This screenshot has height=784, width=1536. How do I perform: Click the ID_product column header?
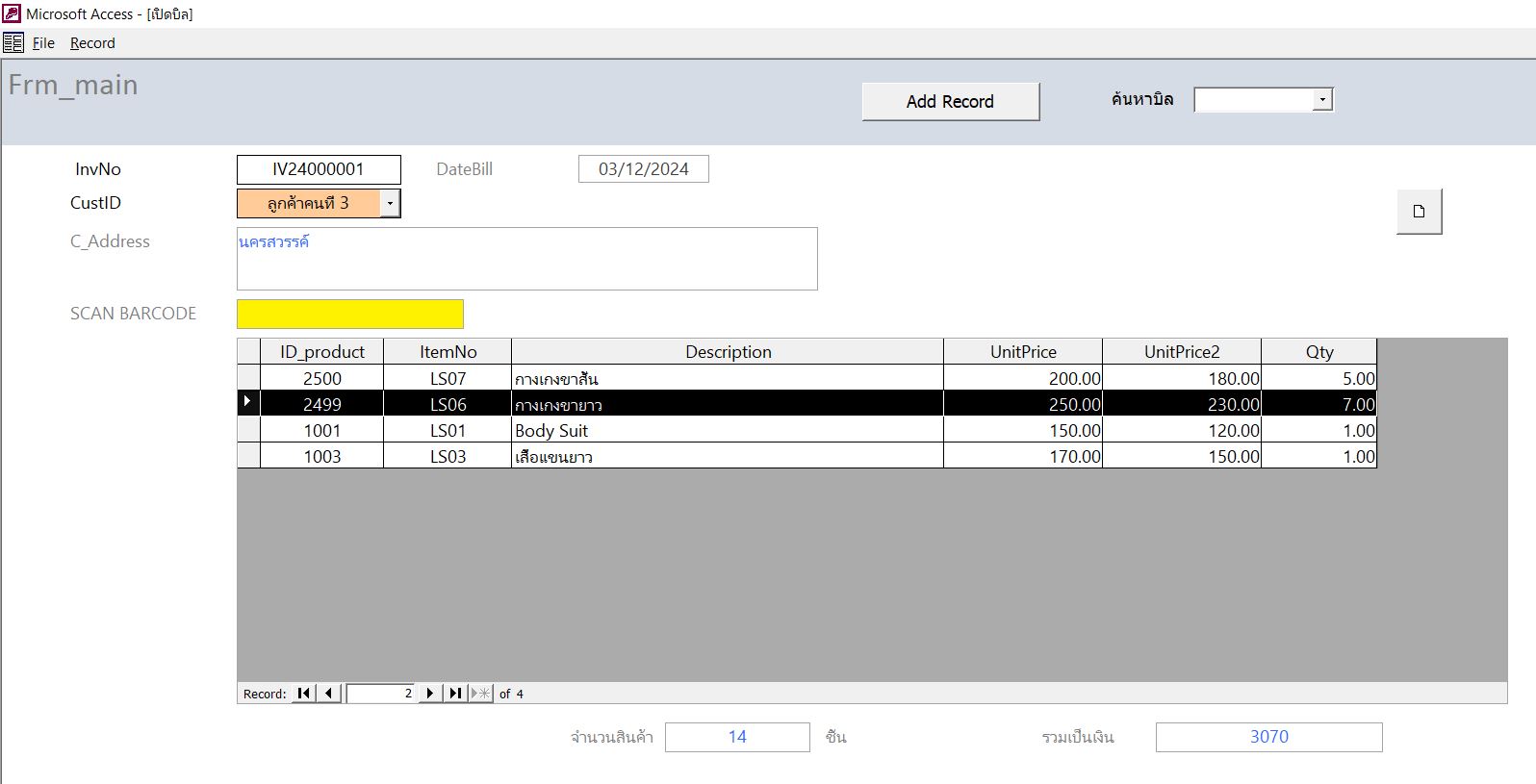(x=321, y=351)
